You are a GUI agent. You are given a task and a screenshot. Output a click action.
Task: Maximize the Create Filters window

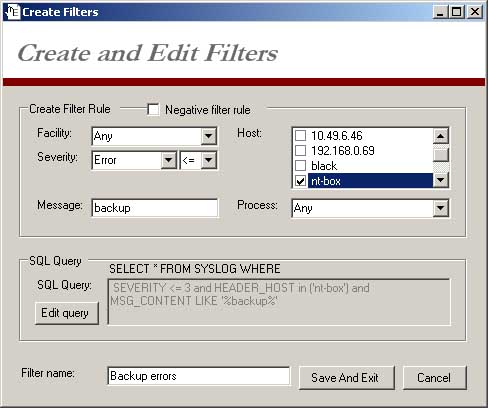tap(457, 12)
